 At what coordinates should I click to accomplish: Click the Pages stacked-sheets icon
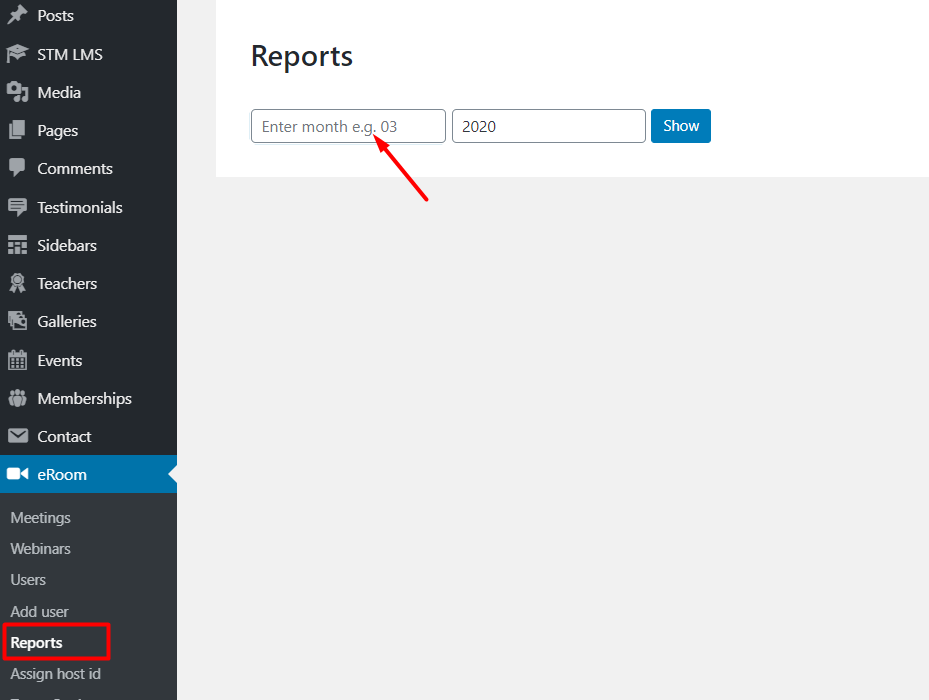pos(17,130)
